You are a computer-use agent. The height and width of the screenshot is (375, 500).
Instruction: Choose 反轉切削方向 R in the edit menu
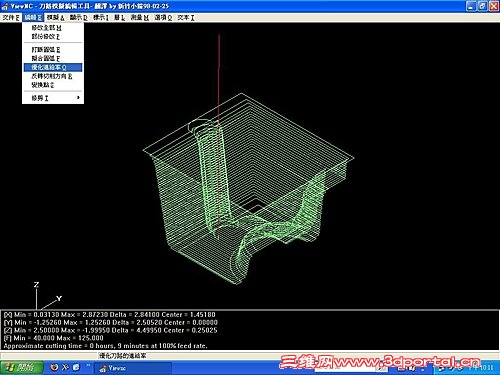53,76
